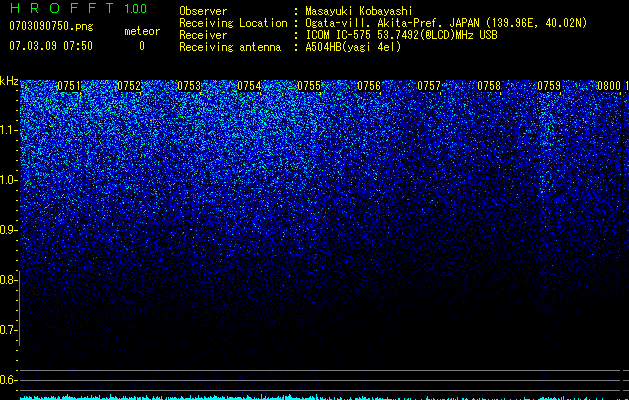
Task: Click the date stamp 07.03.09 07:50
Action: [x=51, y=46]
